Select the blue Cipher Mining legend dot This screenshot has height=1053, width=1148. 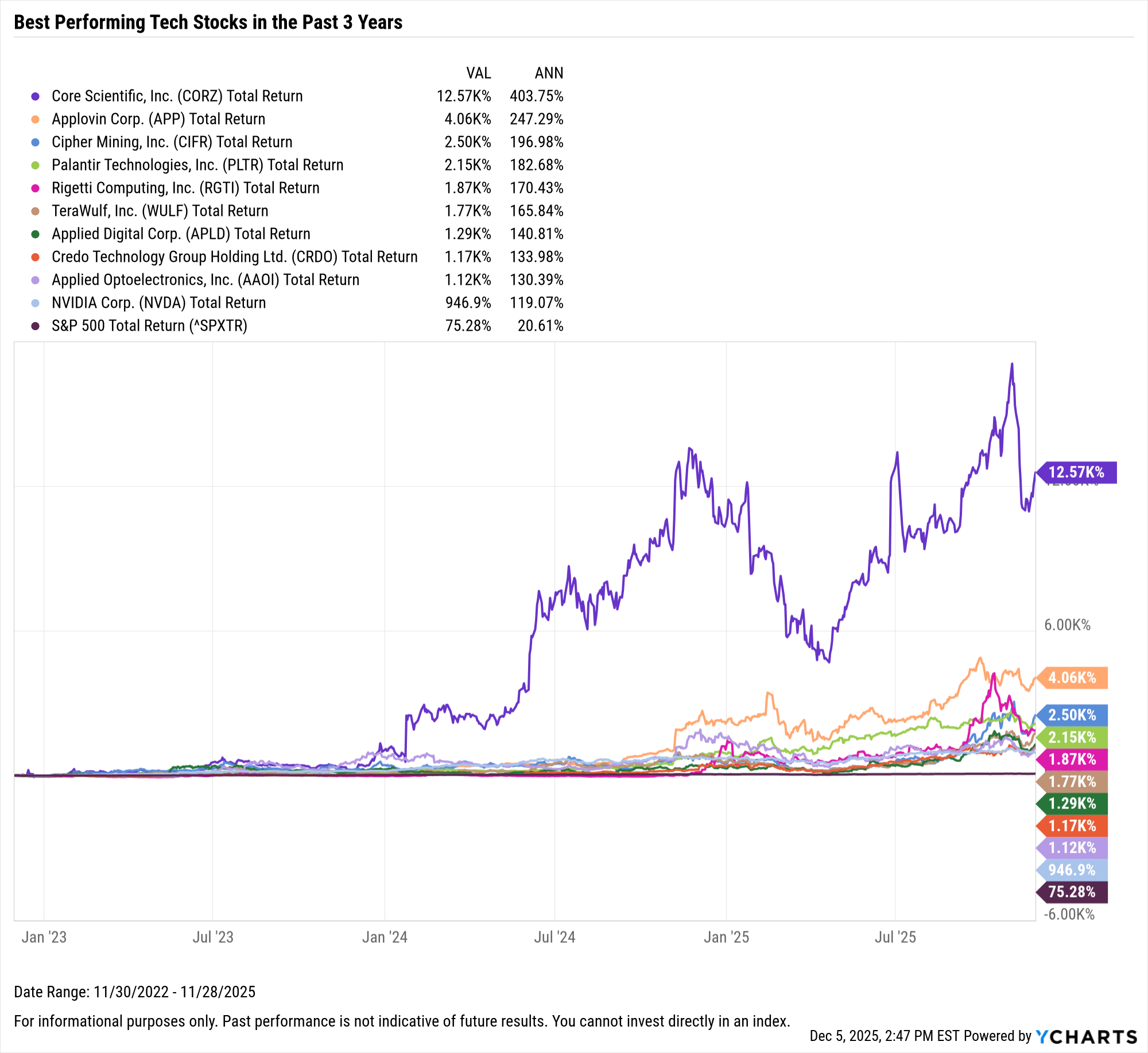click(36, 142)
